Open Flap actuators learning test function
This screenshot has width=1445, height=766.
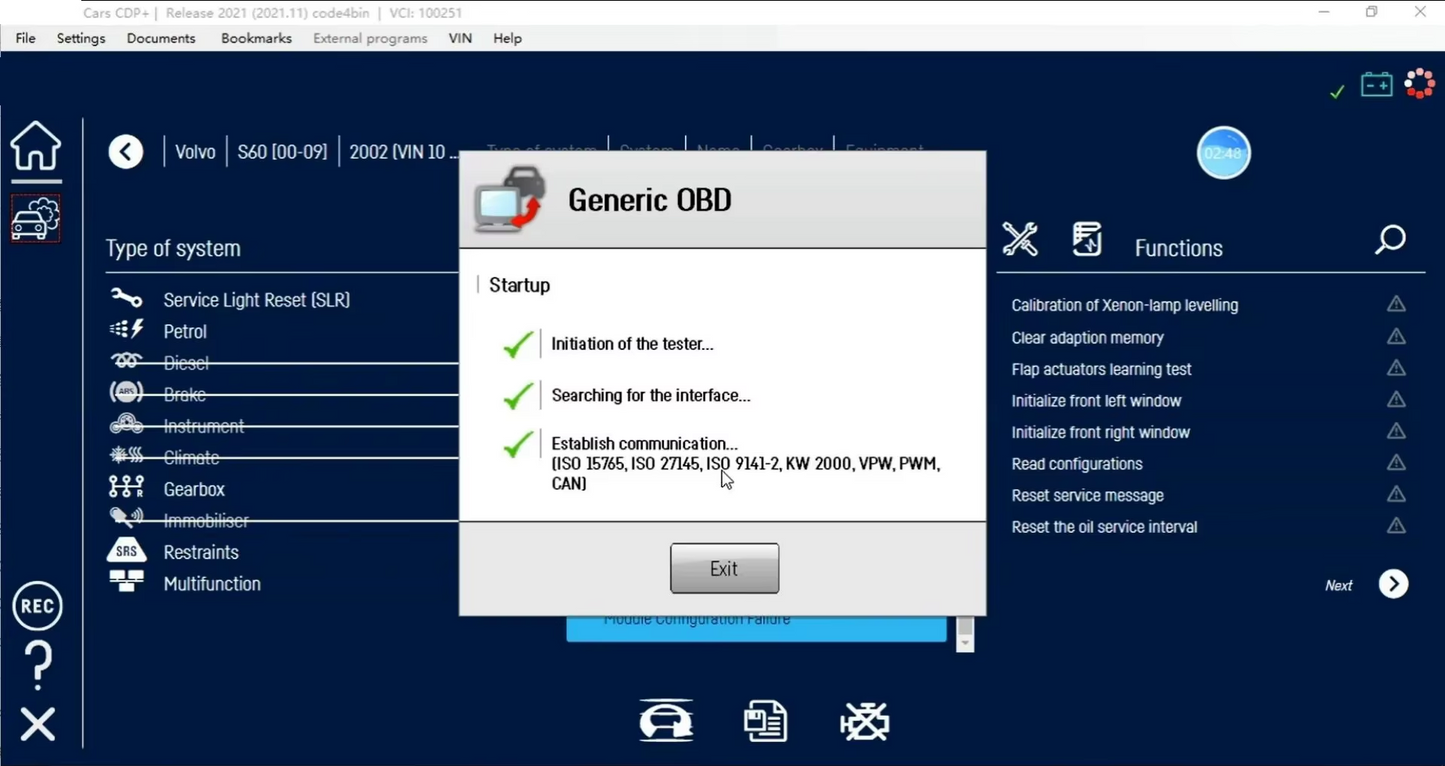(x=1102, y=369)
